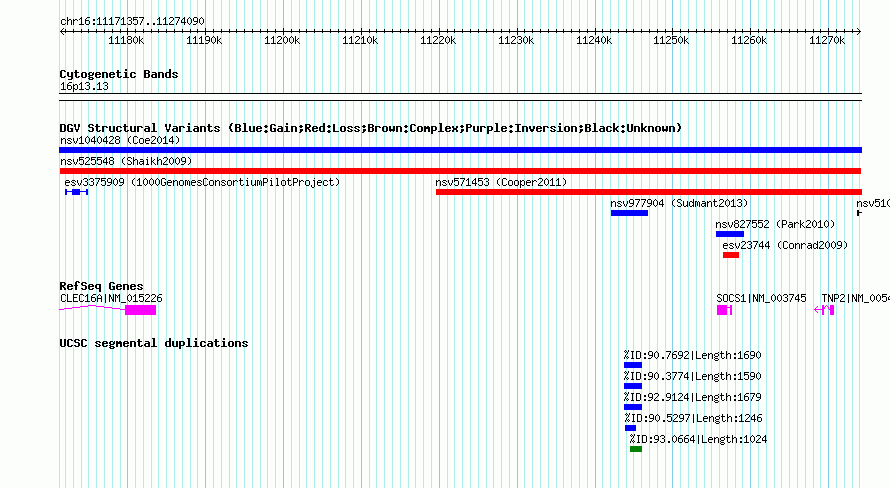Click the SOCS1|NM_003745 gene label
Screen dimensions: 890x488
tap(761, 298)
